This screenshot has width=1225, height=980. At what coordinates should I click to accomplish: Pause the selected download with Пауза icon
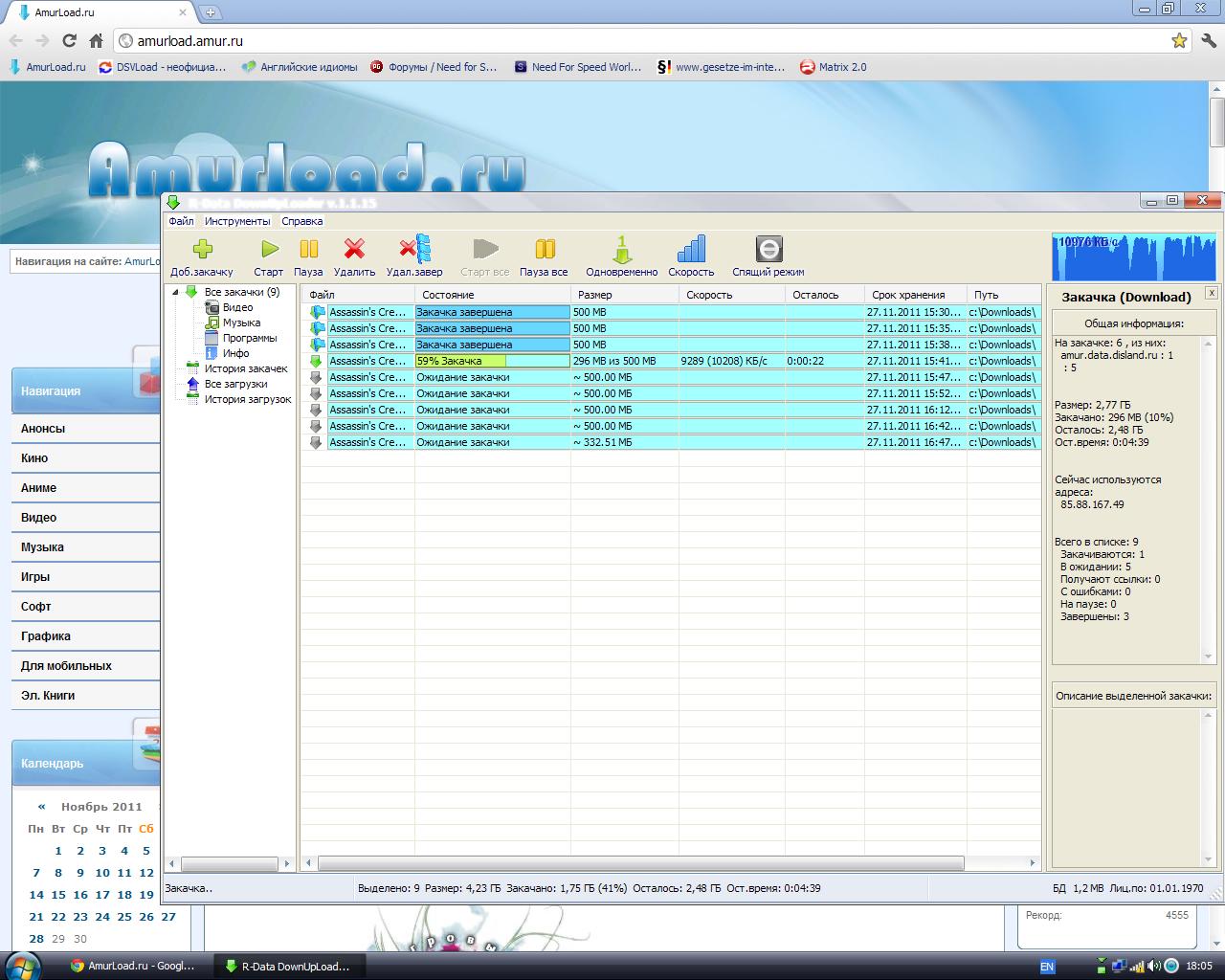308,249
